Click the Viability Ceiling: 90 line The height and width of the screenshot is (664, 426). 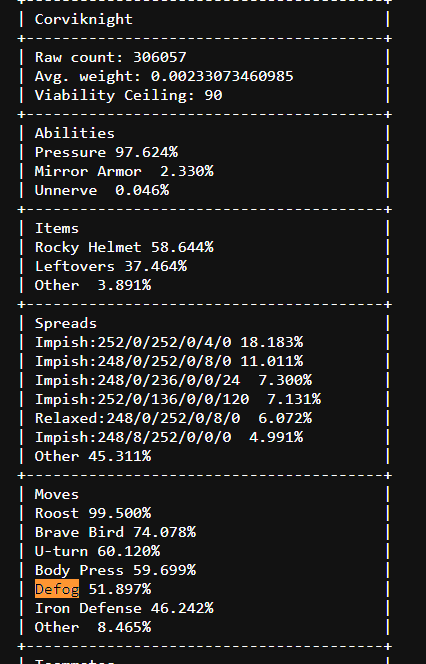[128, 95]
